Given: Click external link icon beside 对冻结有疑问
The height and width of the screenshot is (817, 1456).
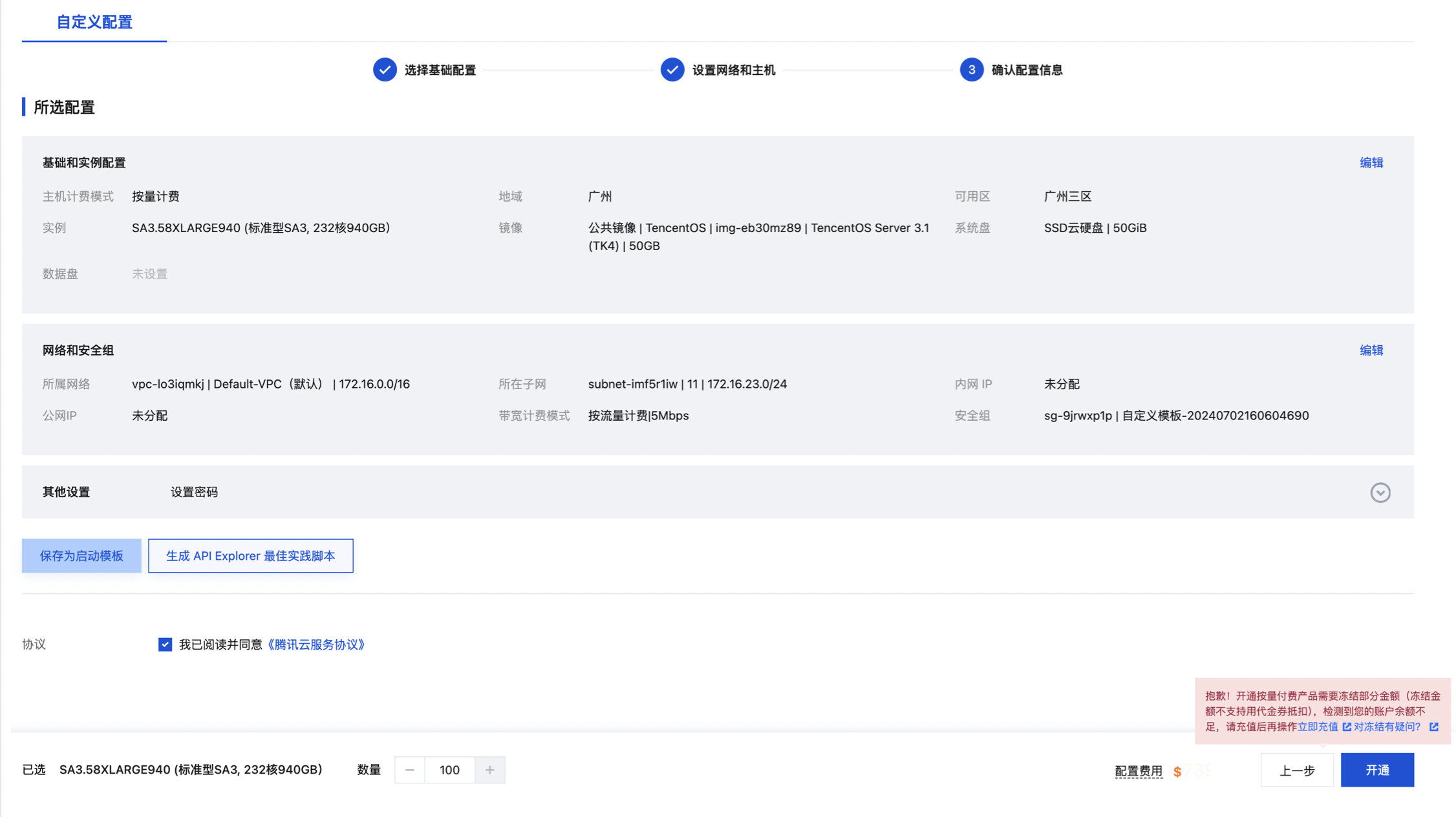Looking at the screenshot, I should point(1433,727).
